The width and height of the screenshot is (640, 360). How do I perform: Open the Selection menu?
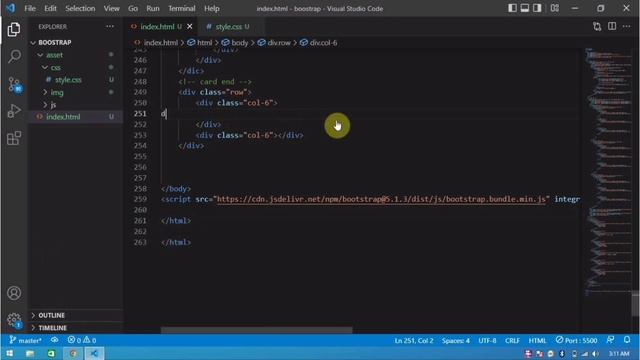[80, 9]
